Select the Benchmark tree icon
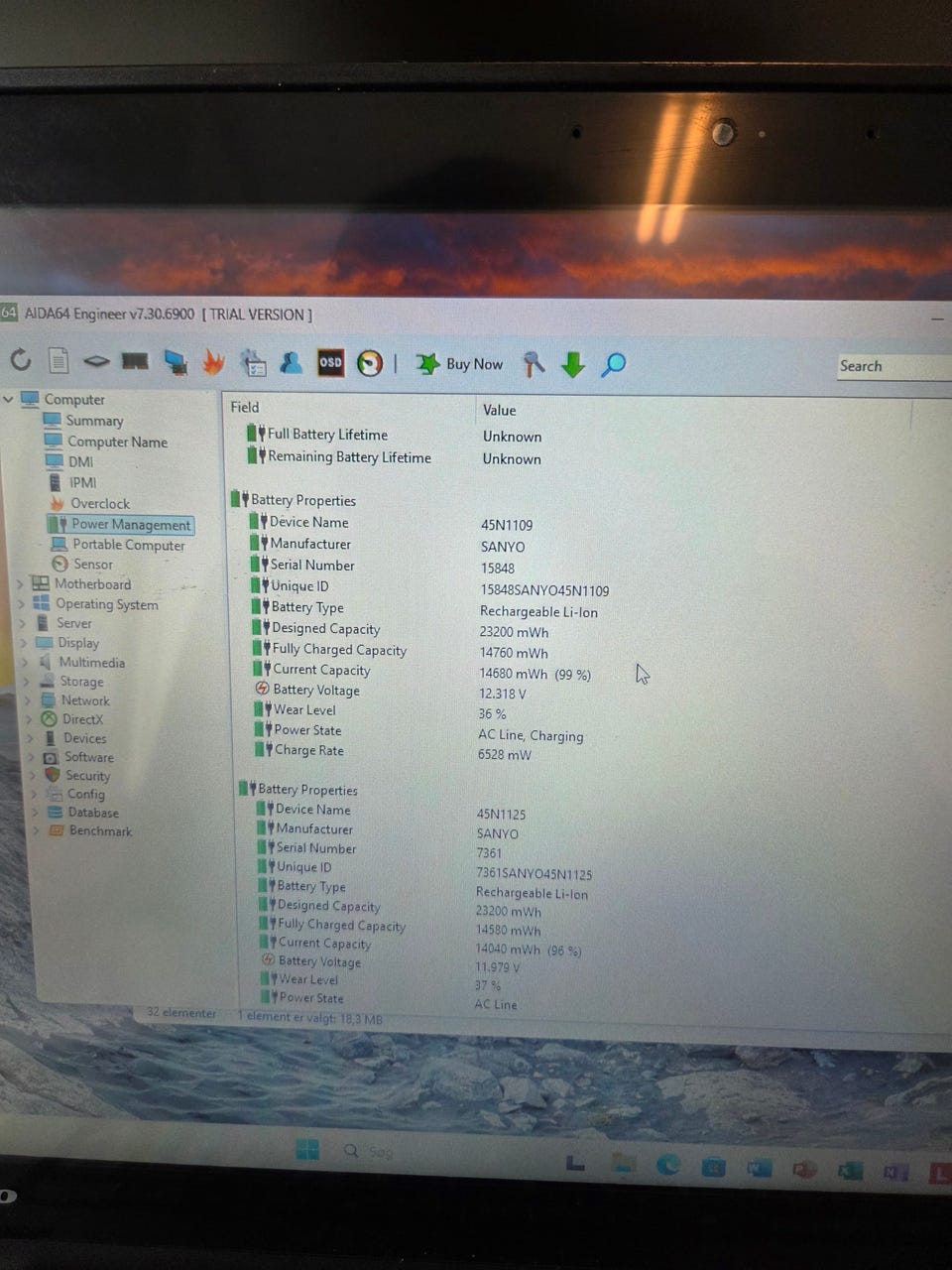Image resolution: width=952 pixels, height=1270 pixels. tap(57, 830)
